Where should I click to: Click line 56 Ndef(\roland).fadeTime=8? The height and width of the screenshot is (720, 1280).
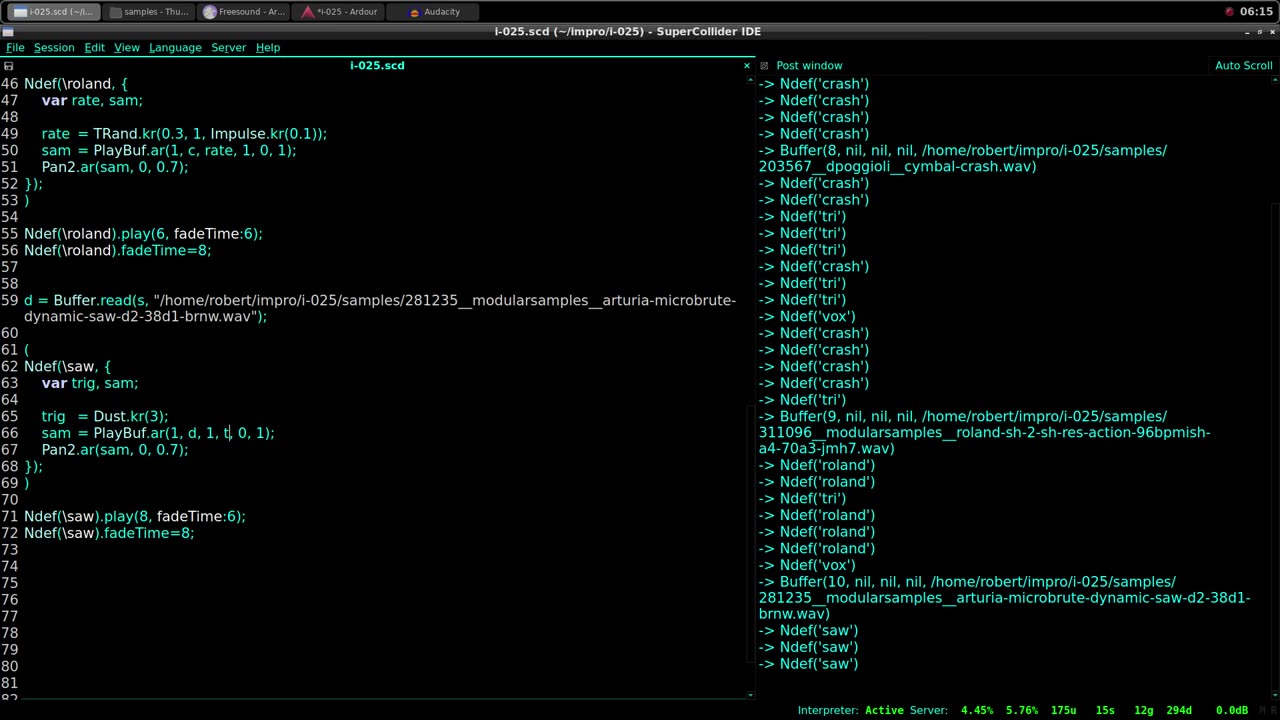click(x=118, y=250)
